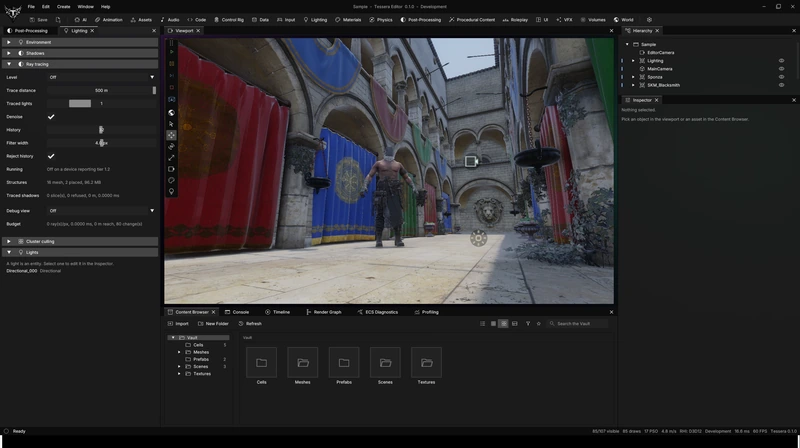Open the Animation workspace
Screen dimensions: 800x448
click(x=108, y=20)
